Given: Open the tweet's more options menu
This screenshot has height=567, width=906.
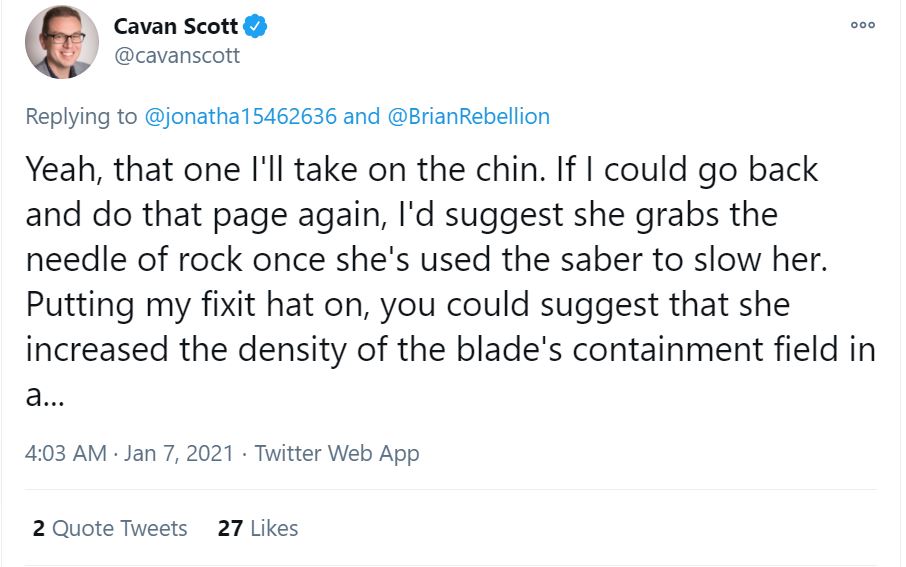Looking at the screenshot, I should (x=862, y=25).
